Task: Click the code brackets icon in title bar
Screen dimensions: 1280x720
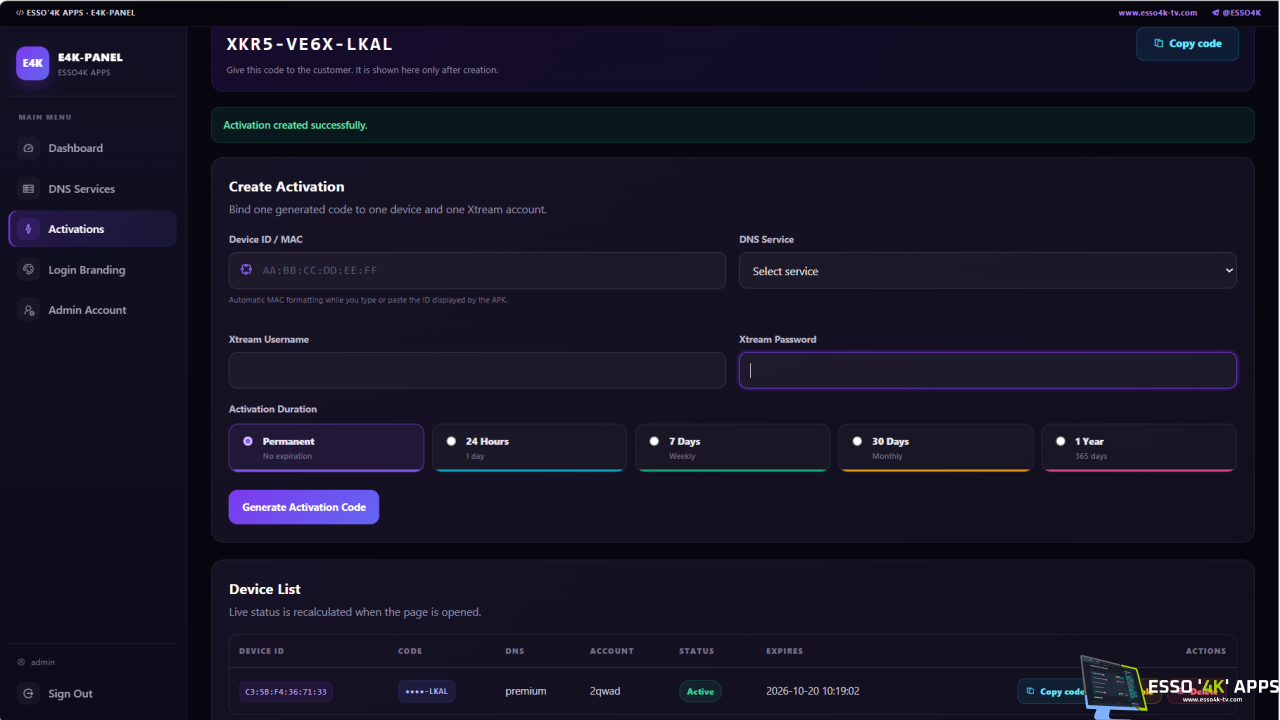Action: pos(20,13)
